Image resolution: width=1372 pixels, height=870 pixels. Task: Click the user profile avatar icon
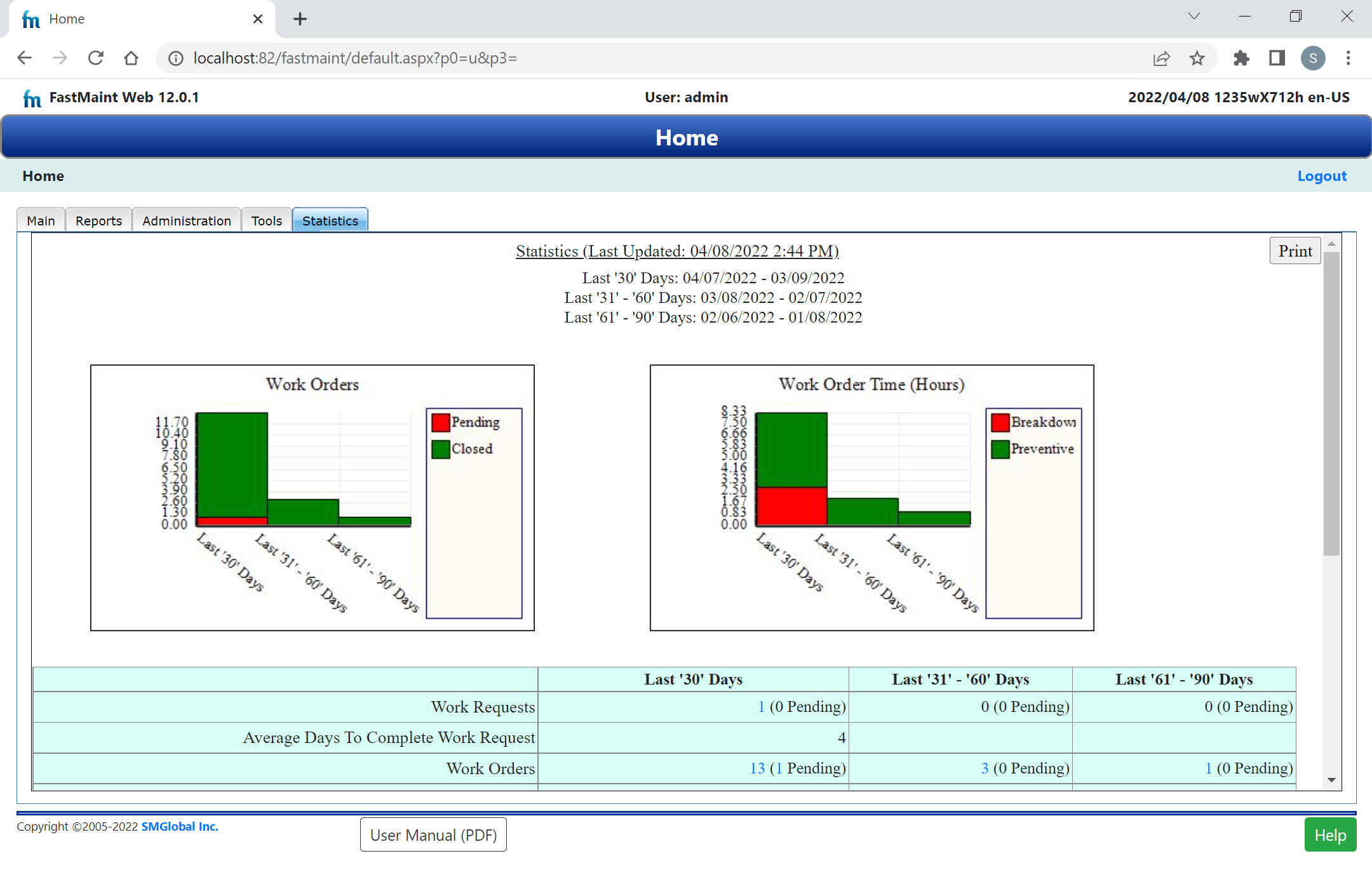tap(1314, 58)
